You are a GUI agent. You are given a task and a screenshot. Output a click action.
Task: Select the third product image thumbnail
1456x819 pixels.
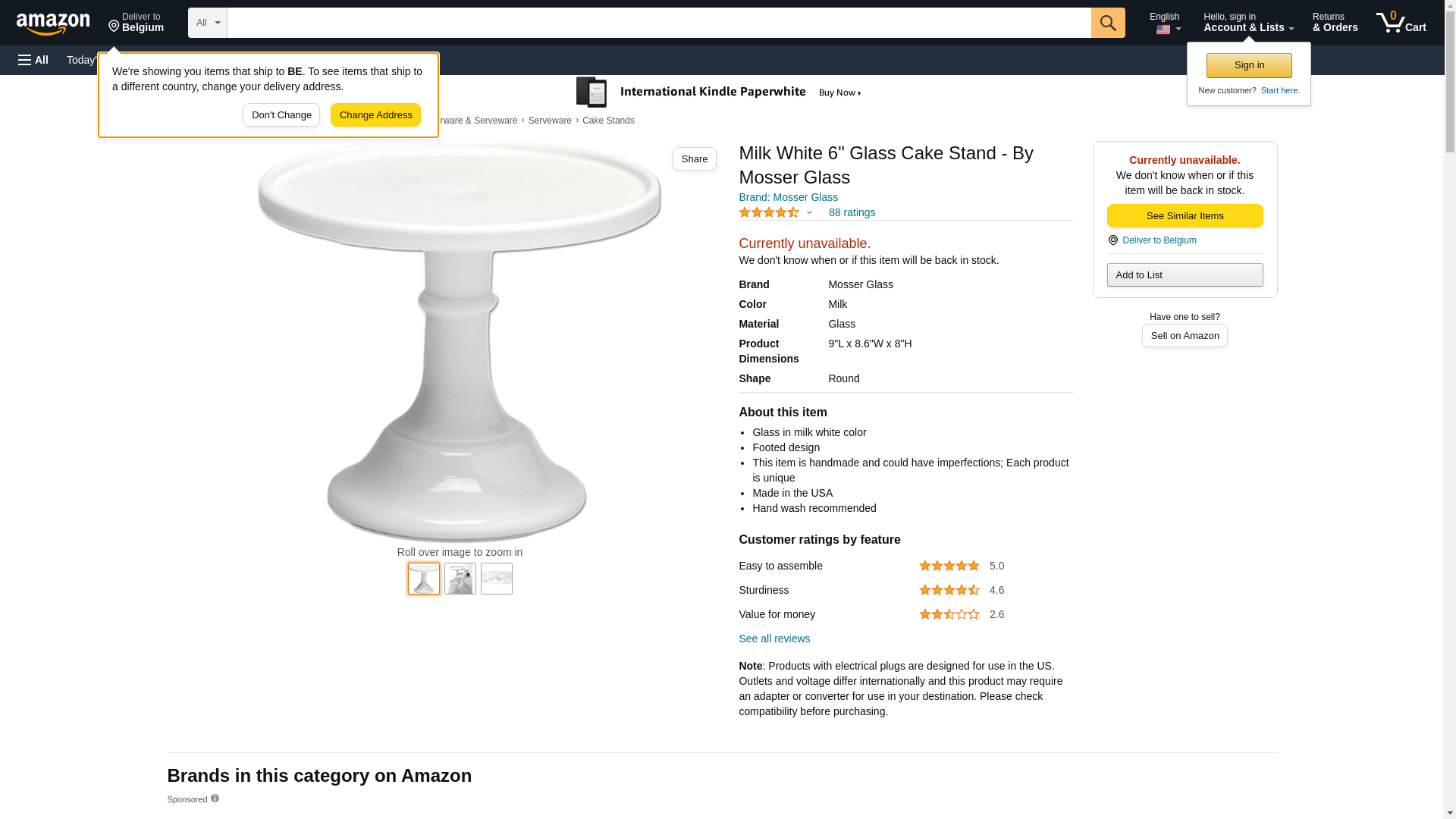[497, 579]
